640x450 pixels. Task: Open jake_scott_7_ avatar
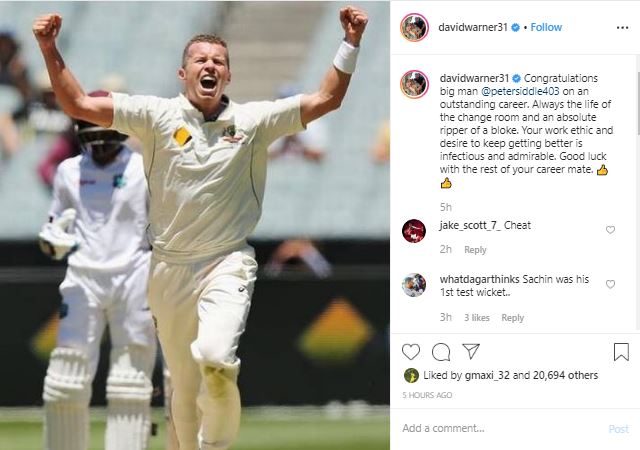414,231
